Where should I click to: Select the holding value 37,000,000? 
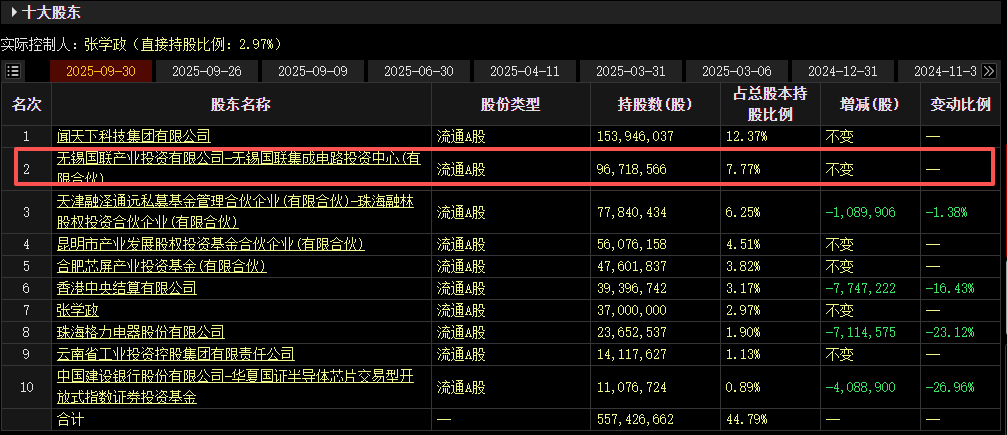[631, 310]
